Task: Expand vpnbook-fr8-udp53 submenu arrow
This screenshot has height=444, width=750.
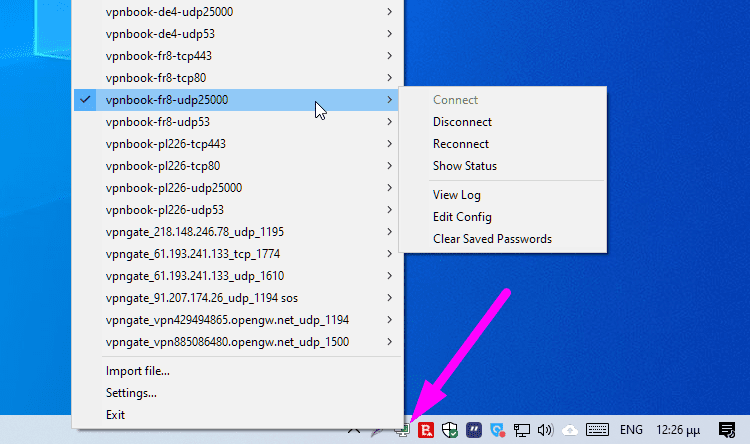Action: tap(389, 122)
